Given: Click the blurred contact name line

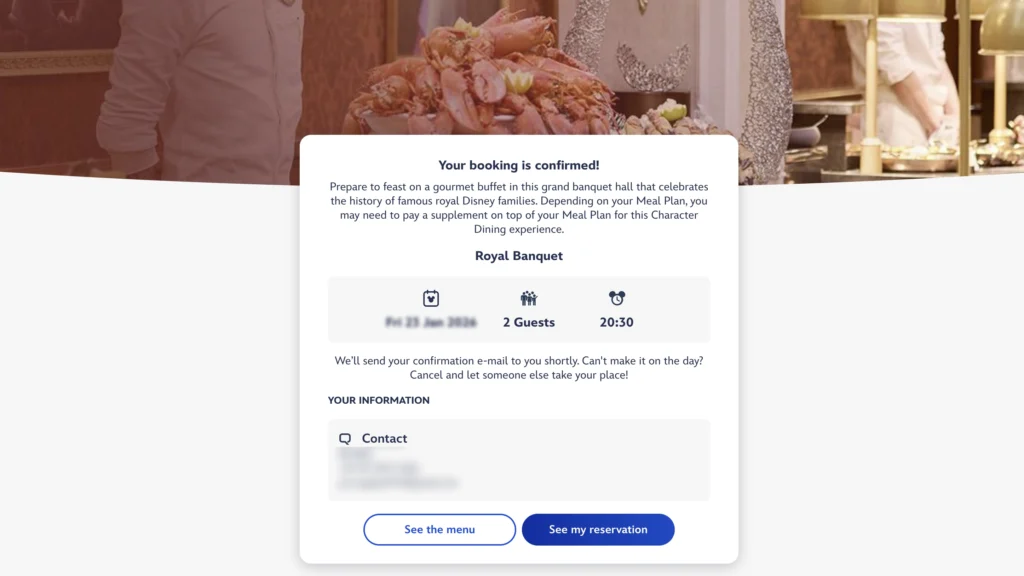Looking at the screenshot, I should pos(355,453).
